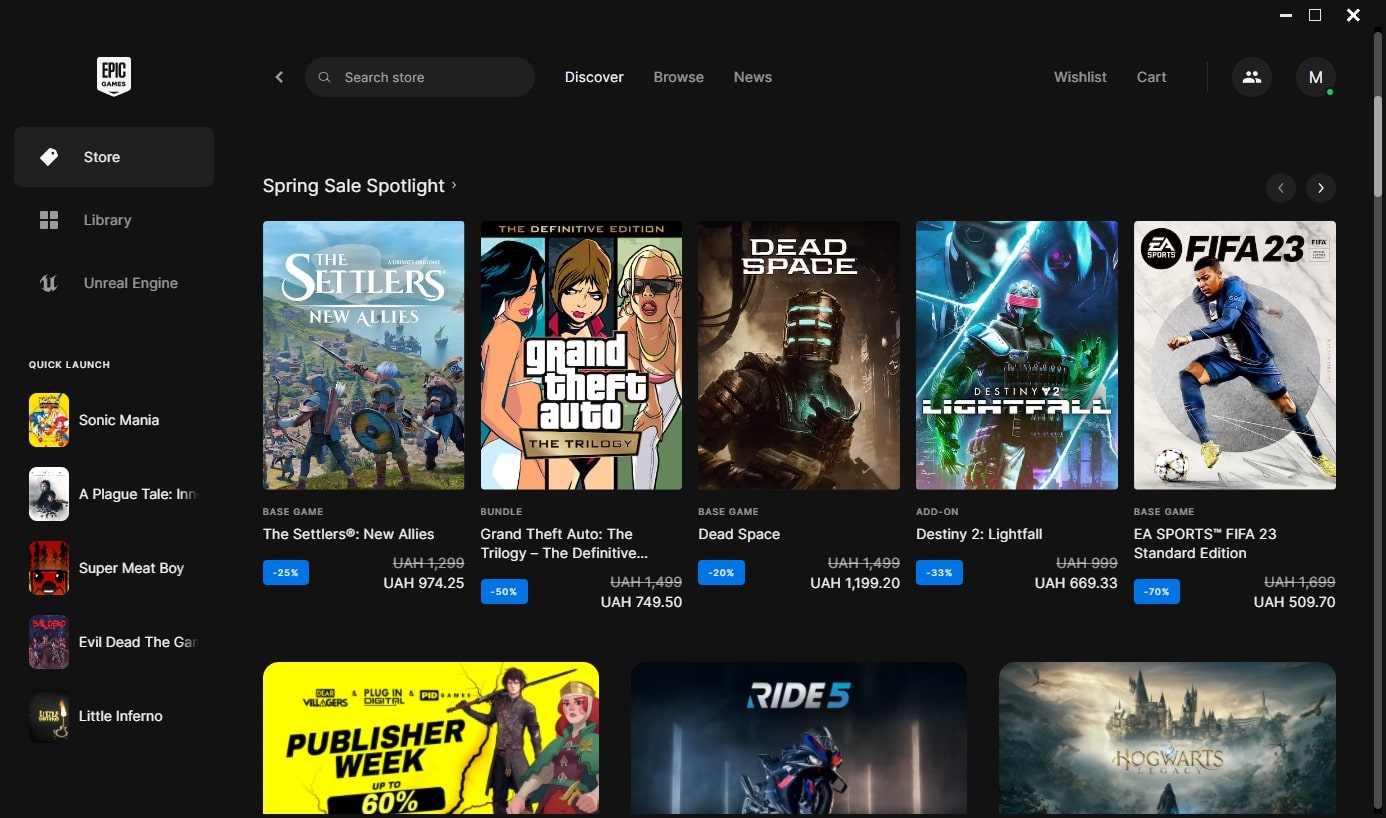
Task: Maximize the Epic Games Launcher window
Action: pos(1315,15)
